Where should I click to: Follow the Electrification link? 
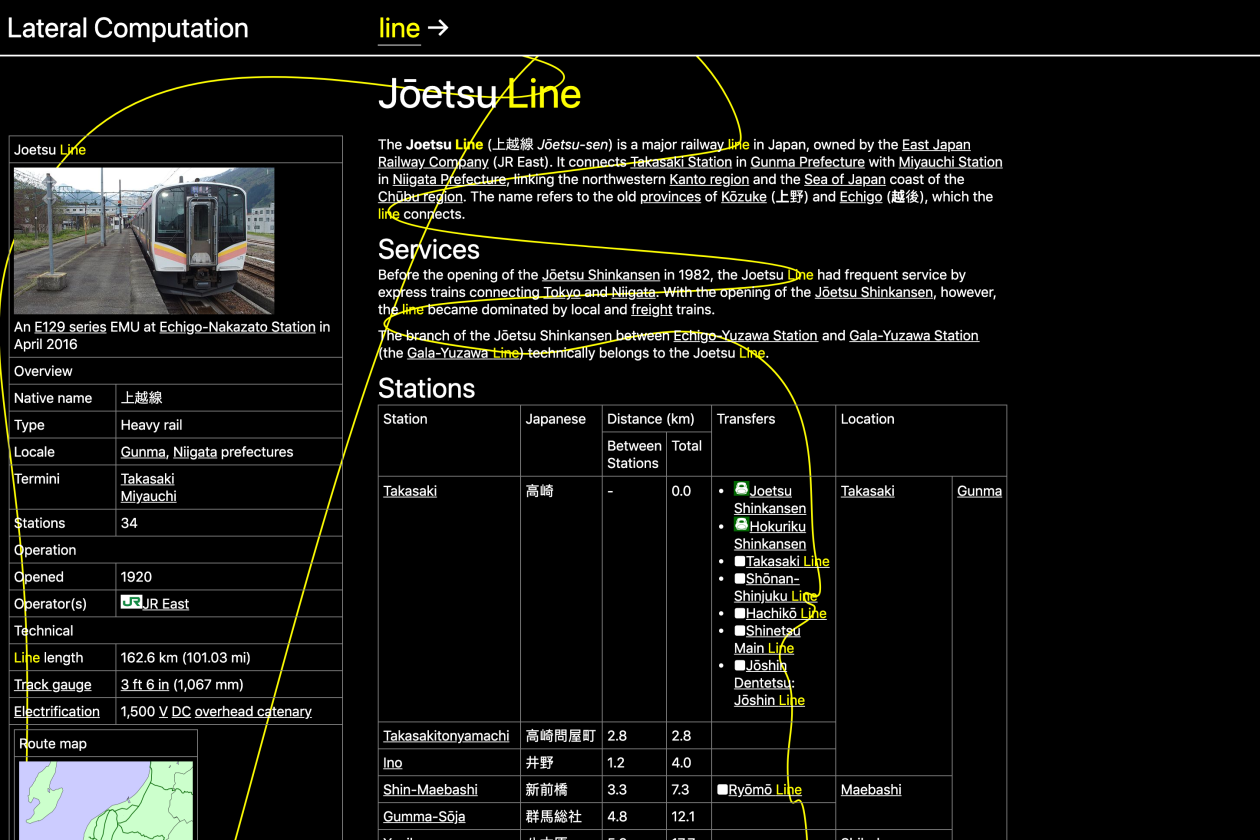[x=57, y=712]
